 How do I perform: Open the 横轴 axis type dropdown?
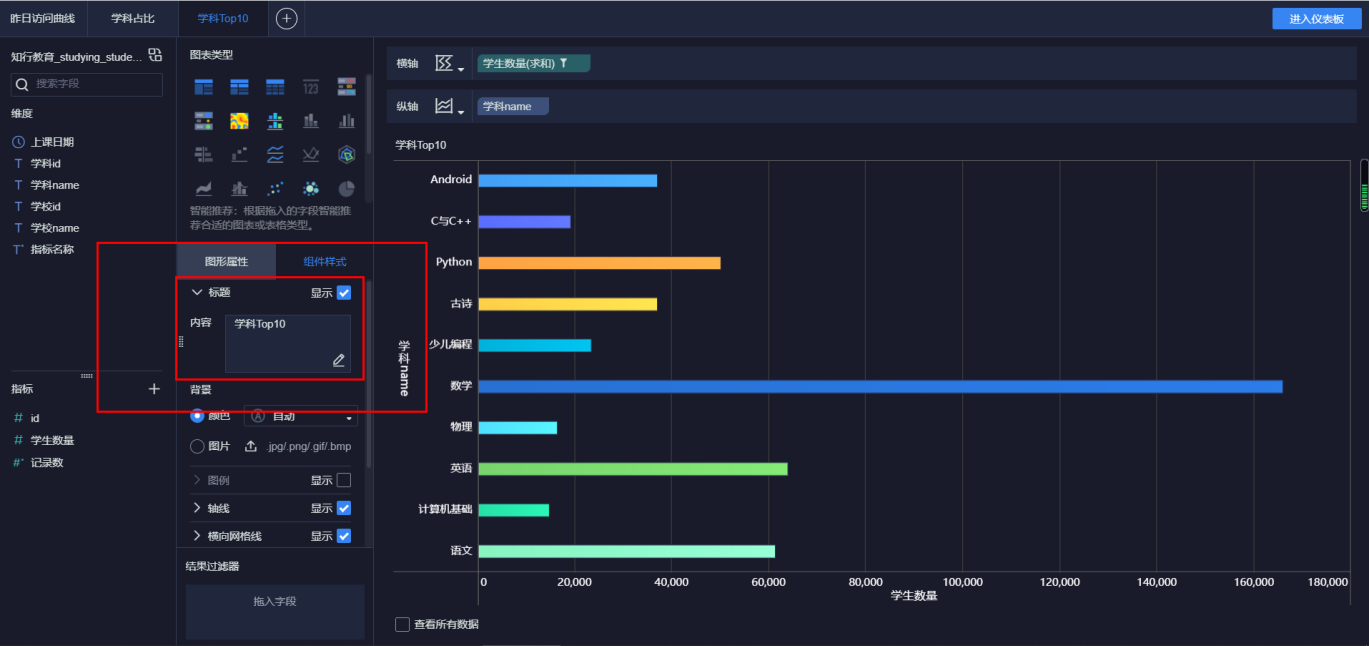[x=449, y=64]
